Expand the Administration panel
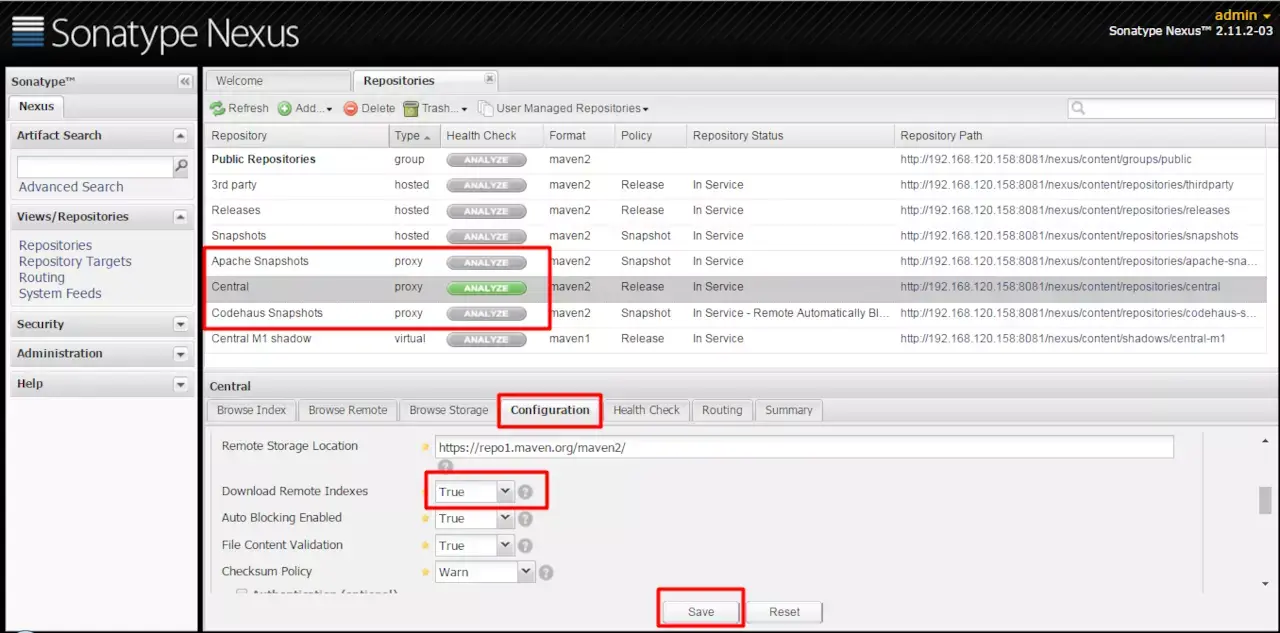 point(180,354)
